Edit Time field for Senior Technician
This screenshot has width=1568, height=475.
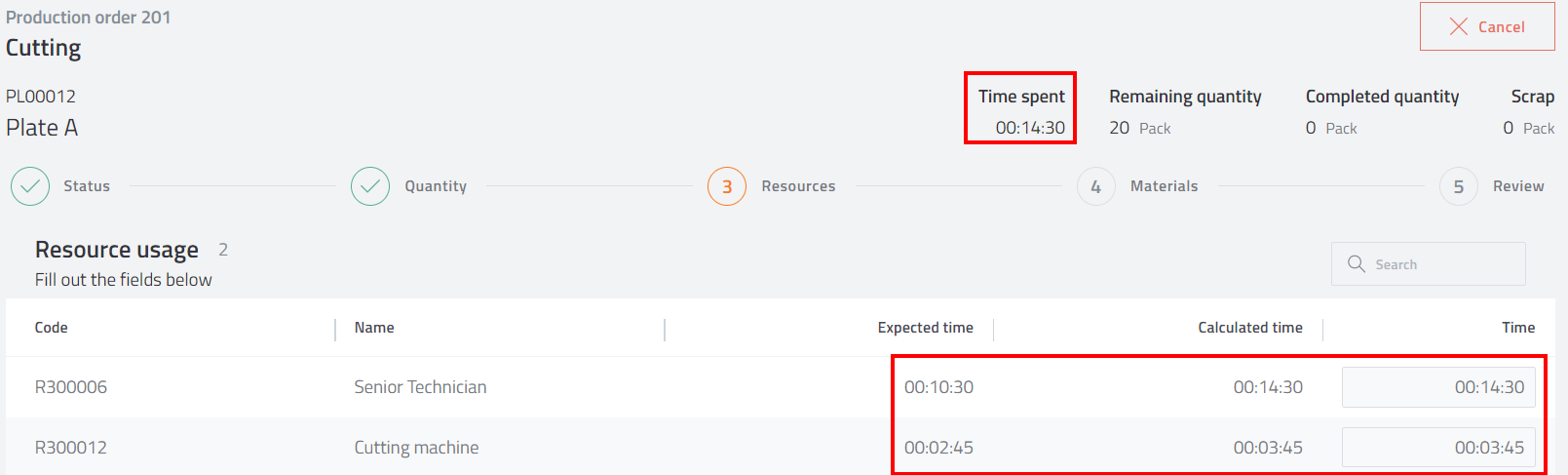click(x=1438, y=387)
